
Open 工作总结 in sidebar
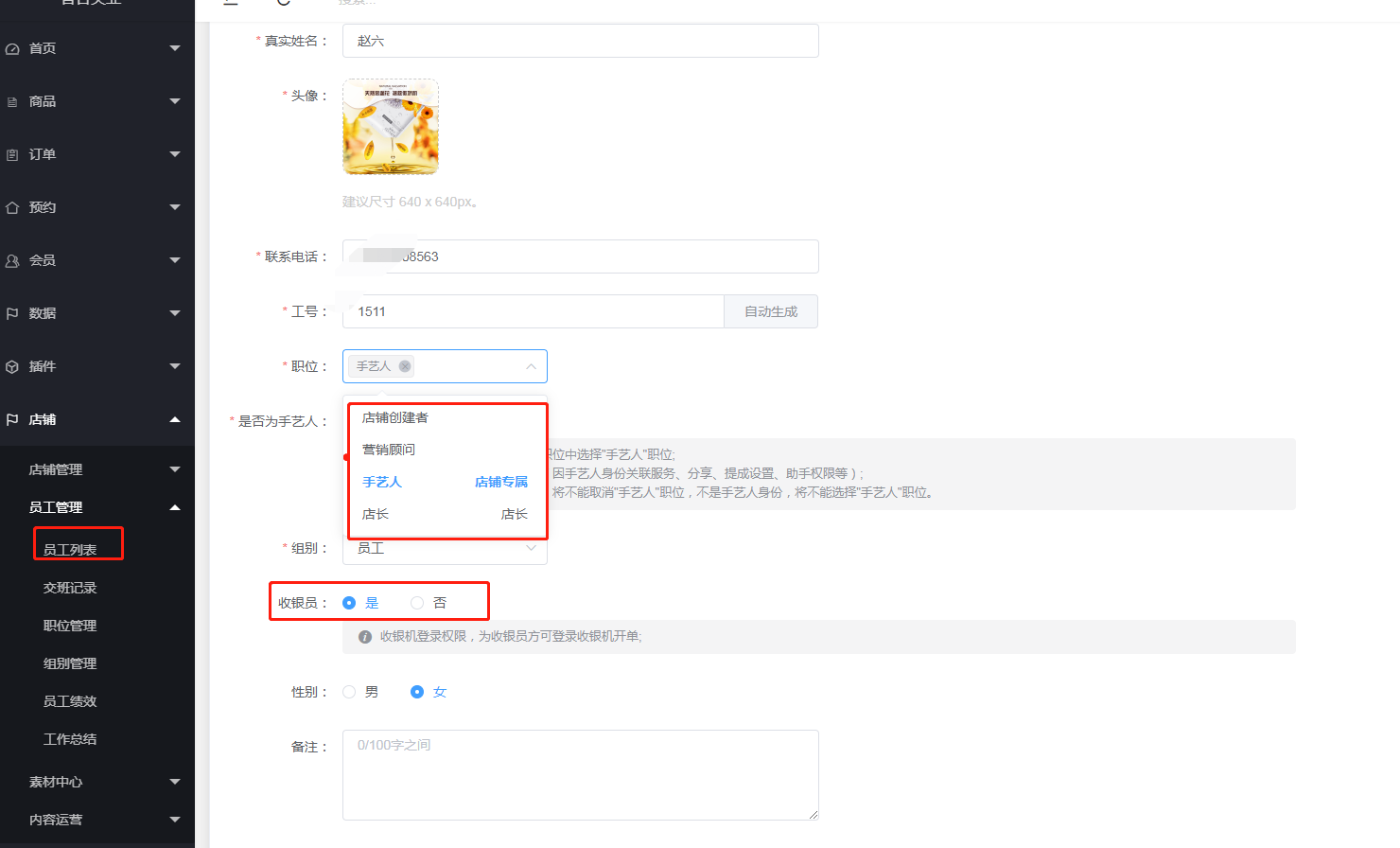70,739
